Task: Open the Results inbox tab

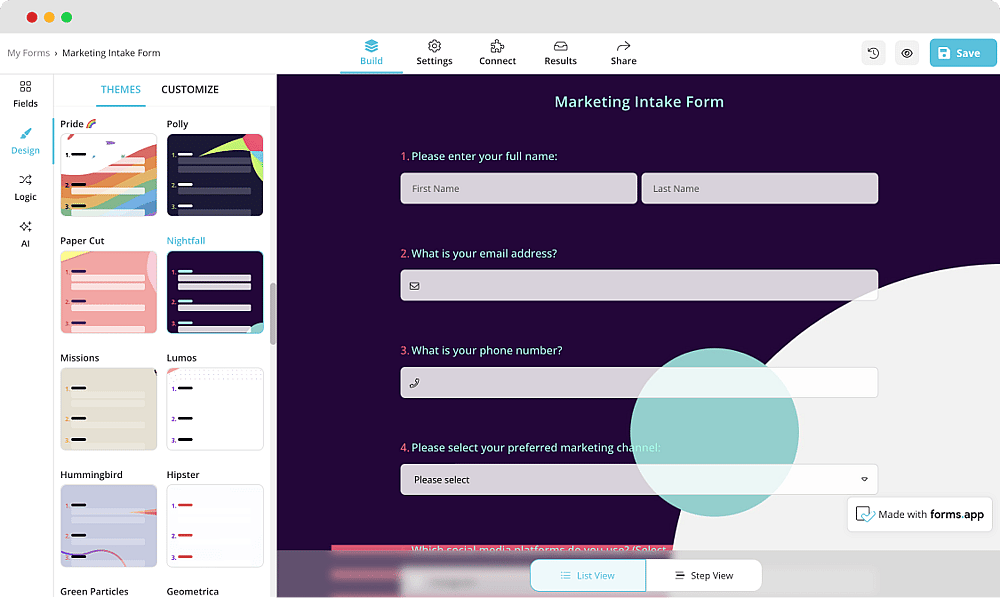Action: pyautogui.click(x=561, y=53)
